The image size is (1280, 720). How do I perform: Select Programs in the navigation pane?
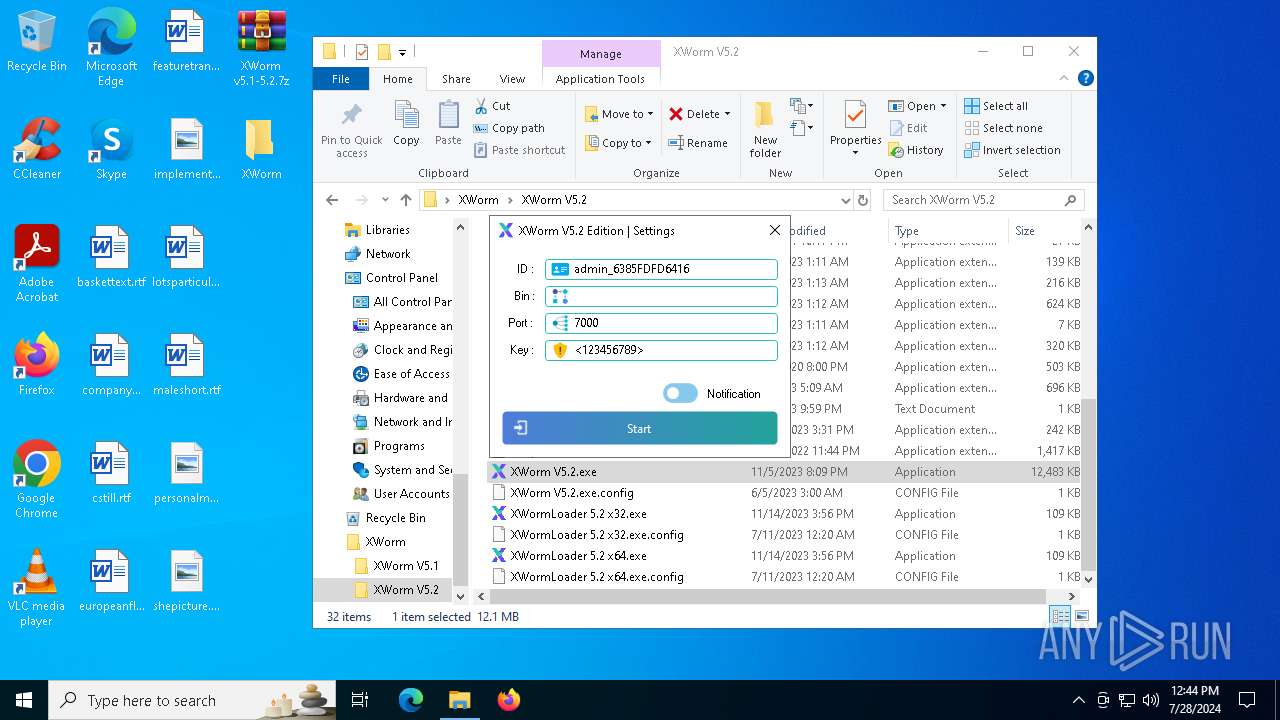click(399, 446)
